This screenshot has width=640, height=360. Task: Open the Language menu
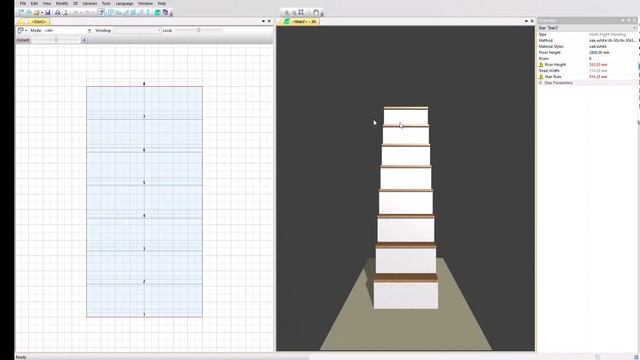[124, 3]
